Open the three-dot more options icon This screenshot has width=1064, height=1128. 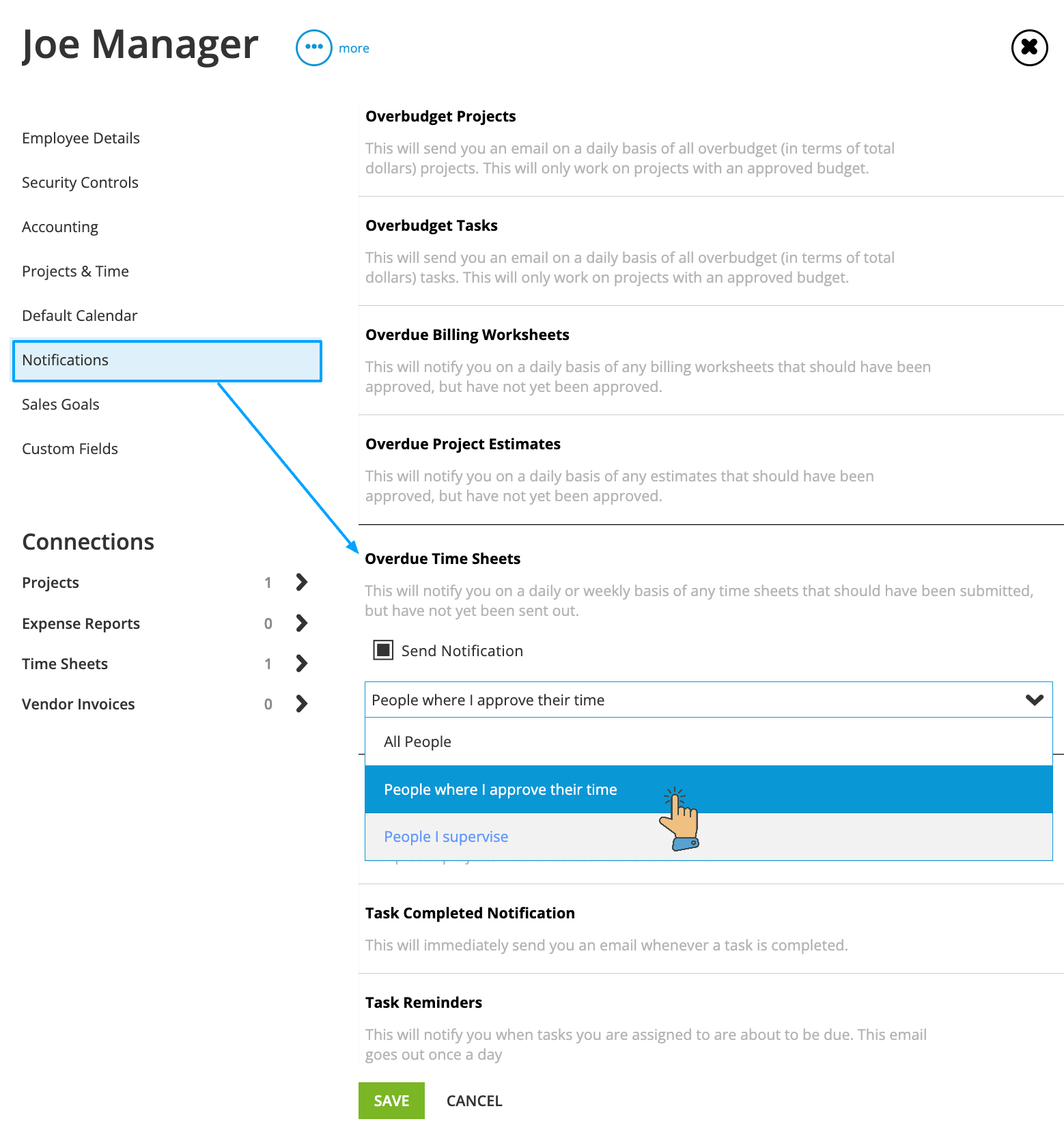click(313, 48)
